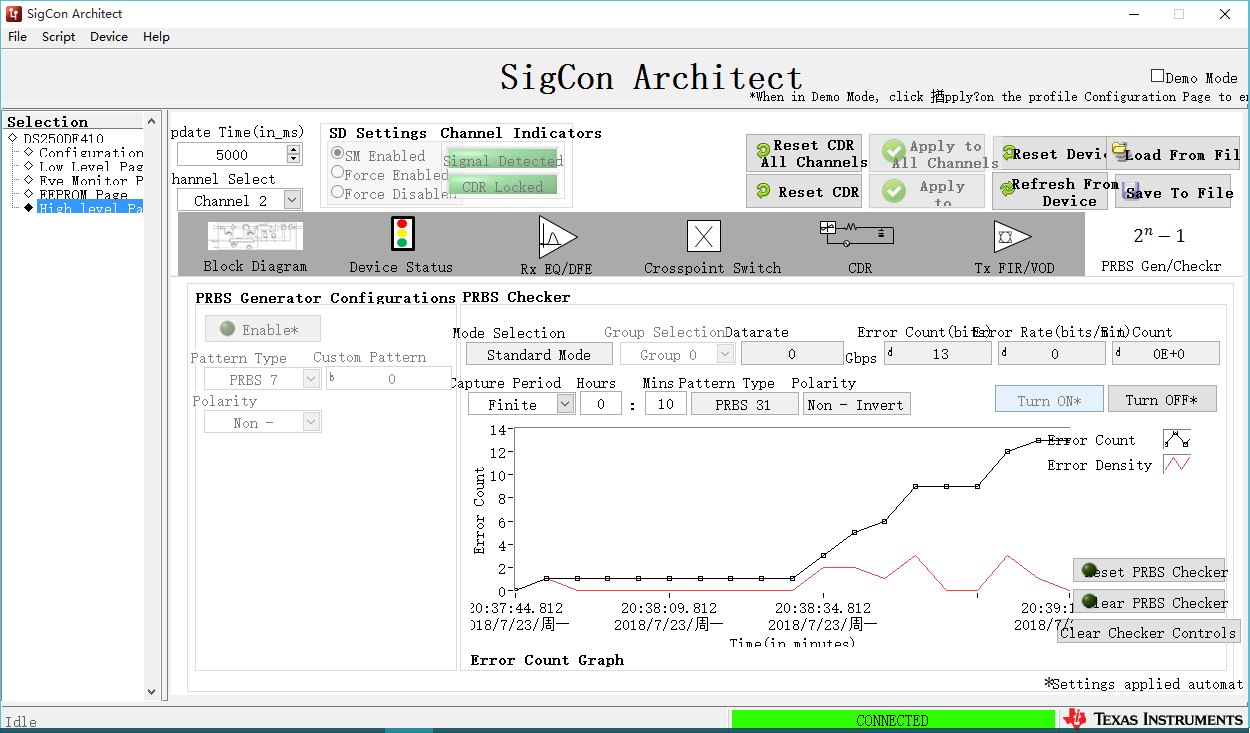Open the Device menu
The width and height of the screenshot is (1250, 733).
tap(109, 37)
